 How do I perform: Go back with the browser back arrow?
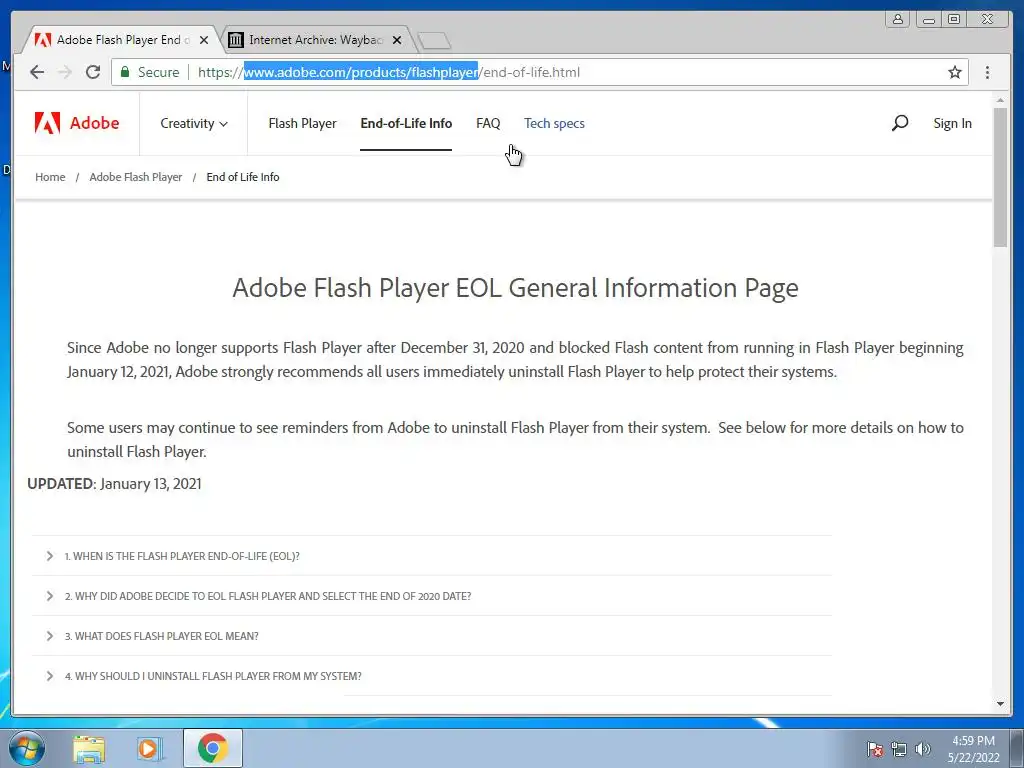point(37,72)
